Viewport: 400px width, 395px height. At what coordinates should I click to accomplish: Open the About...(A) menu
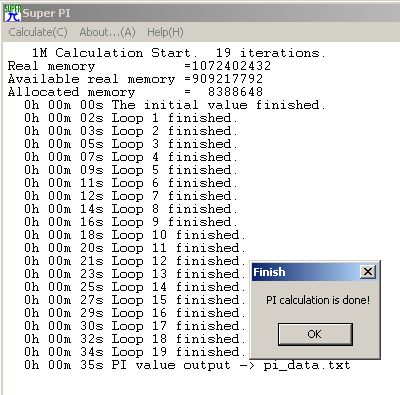pyautogui.click(x=107, y=32)
